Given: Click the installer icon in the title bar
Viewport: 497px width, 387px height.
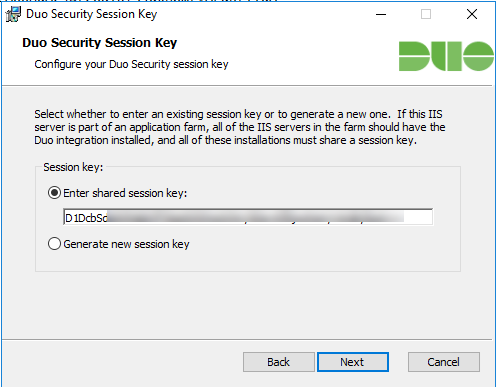Looking at the screenshot, I should [13, 14].
